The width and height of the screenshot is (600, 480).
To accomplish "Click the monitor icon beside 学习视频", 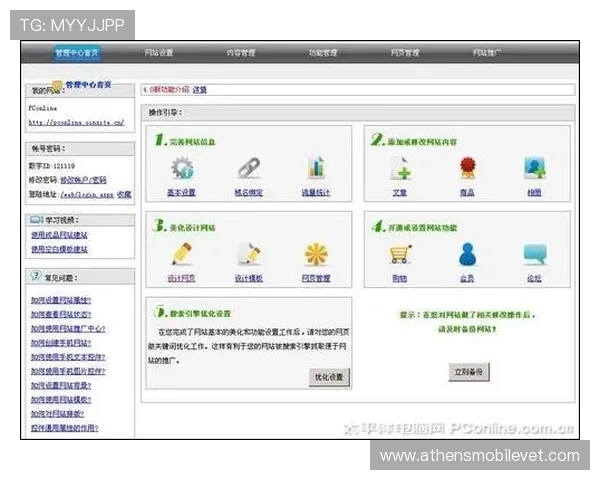I will [x=36, y=220].
